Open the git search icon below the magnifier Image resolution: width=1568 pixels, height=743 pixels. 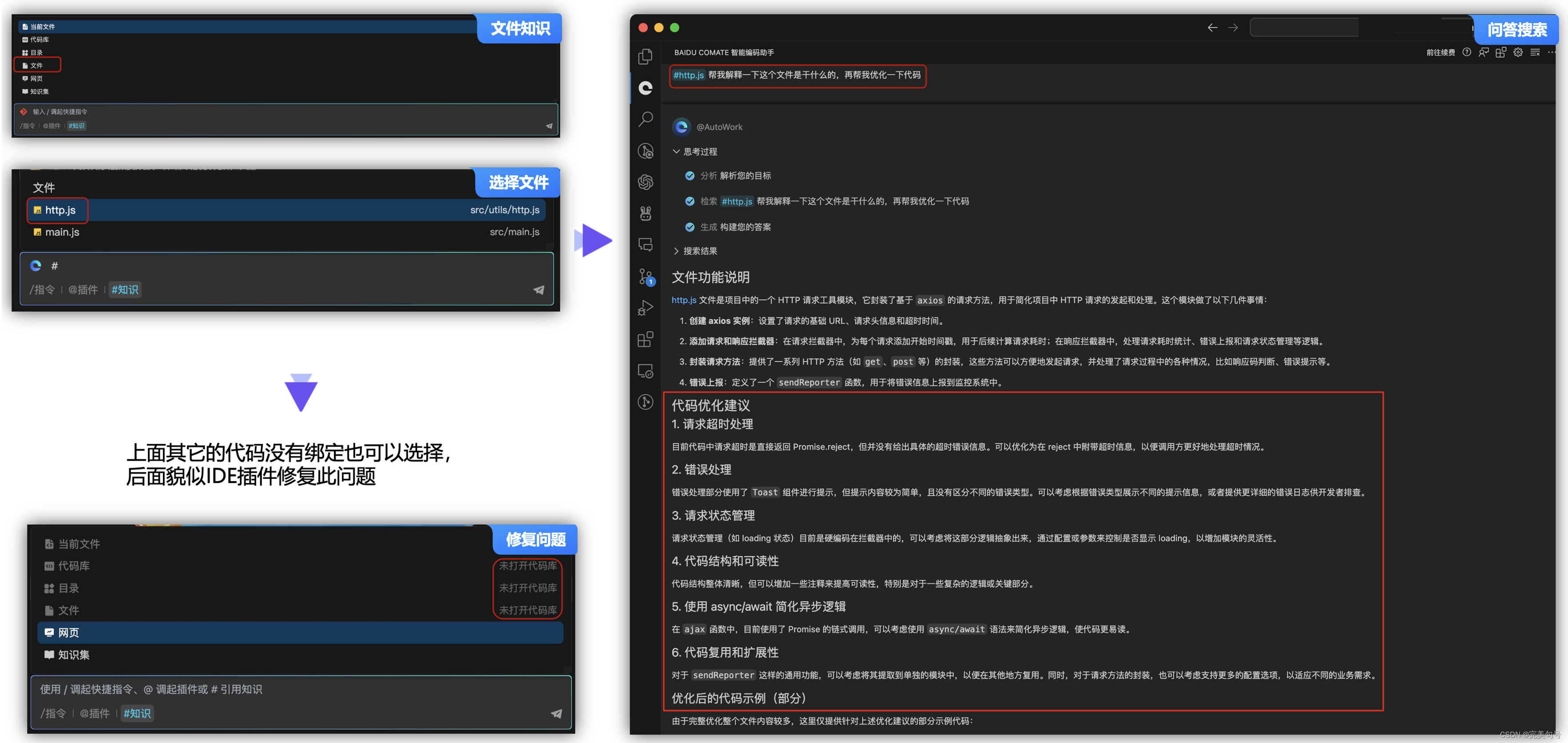[x=645, y=151]
